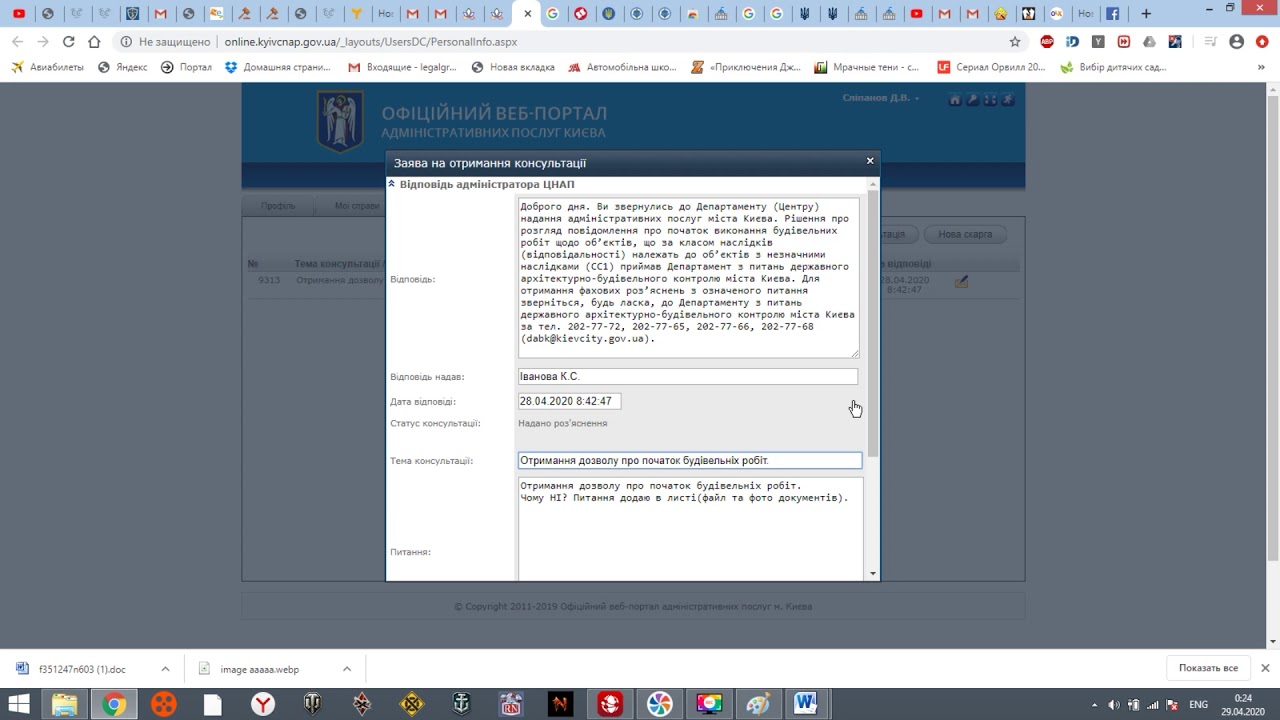Click the Тема консультації input field
This screenshot has height=720, width=1280.
[690, 460]
